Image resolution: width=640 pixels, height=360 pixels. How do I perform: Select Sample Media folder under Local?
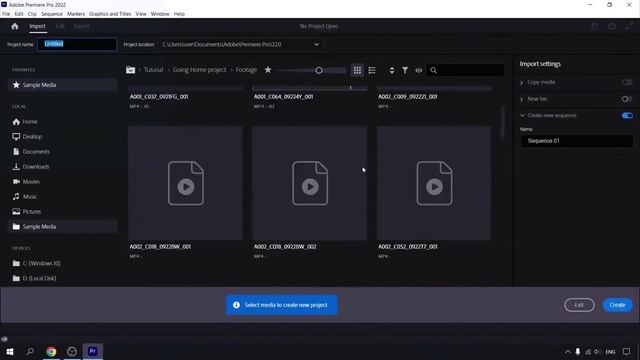62,227
